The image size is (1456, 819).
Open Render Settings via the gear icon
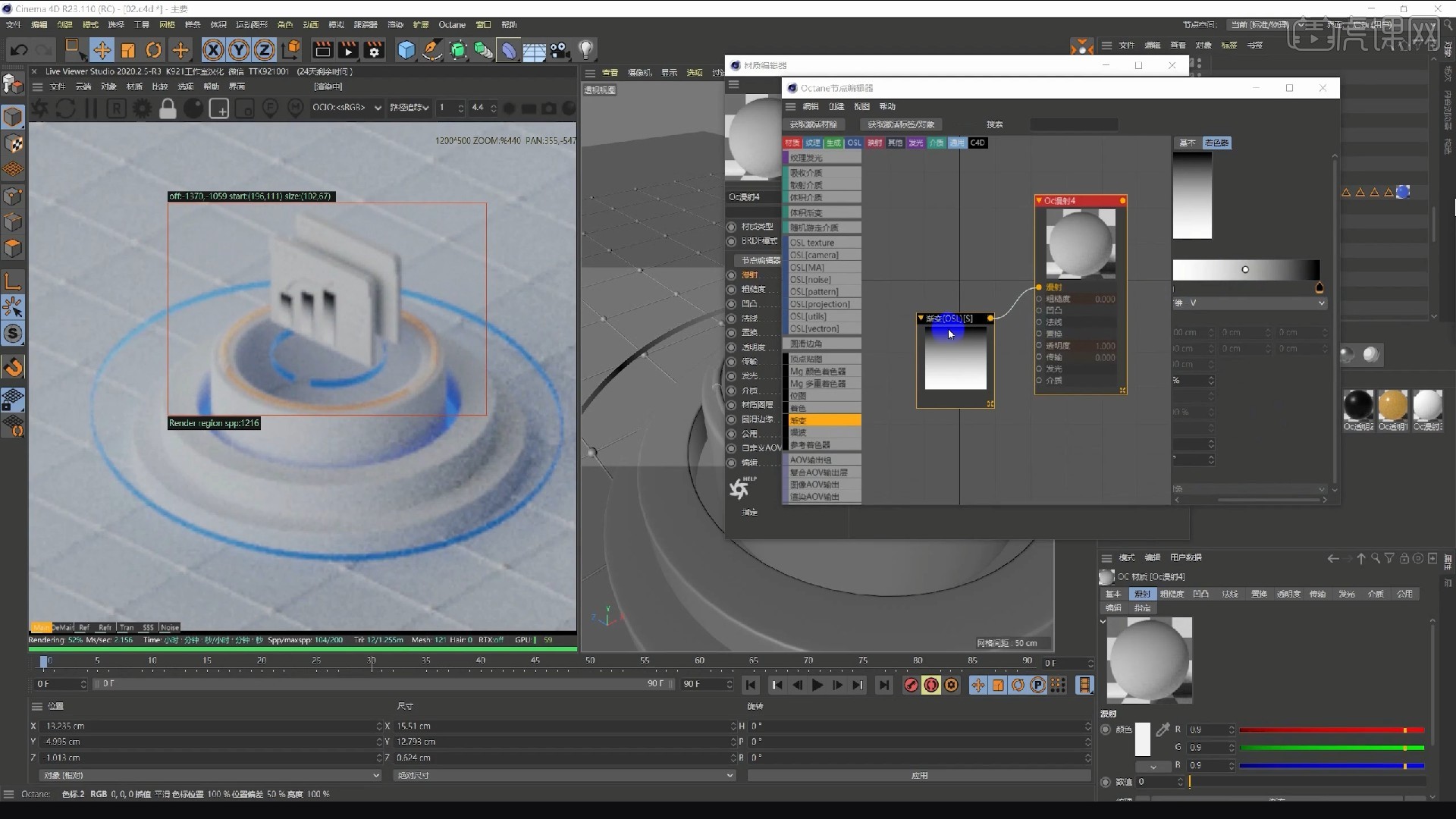pyautogui.click(x=374, y=50)
